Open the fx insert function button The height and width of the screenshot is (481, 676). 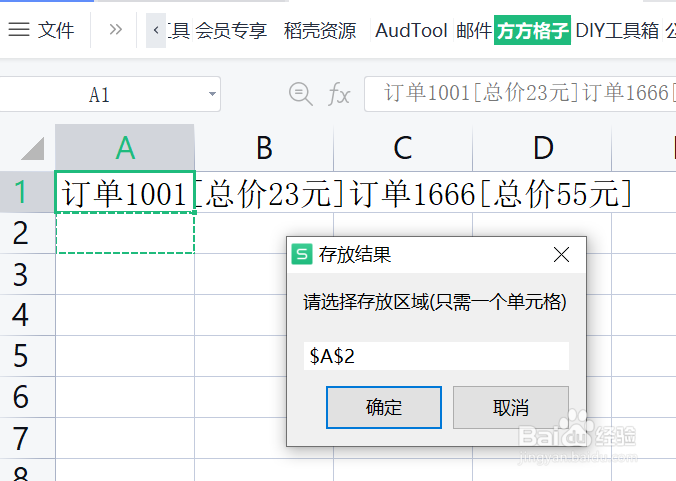[339, 94]
